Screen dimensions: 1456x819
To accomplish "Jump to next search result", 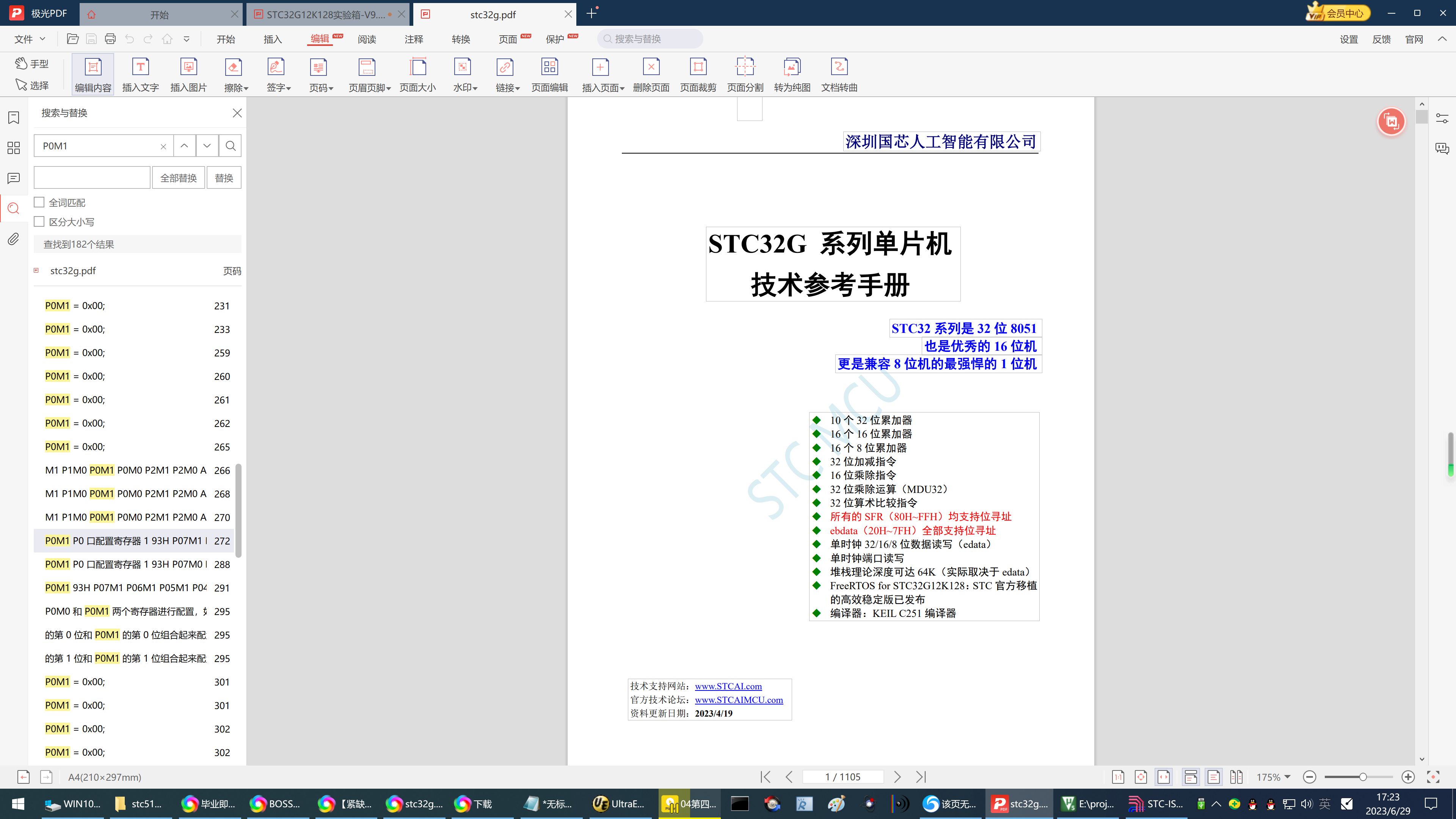I will click(207, 146).
